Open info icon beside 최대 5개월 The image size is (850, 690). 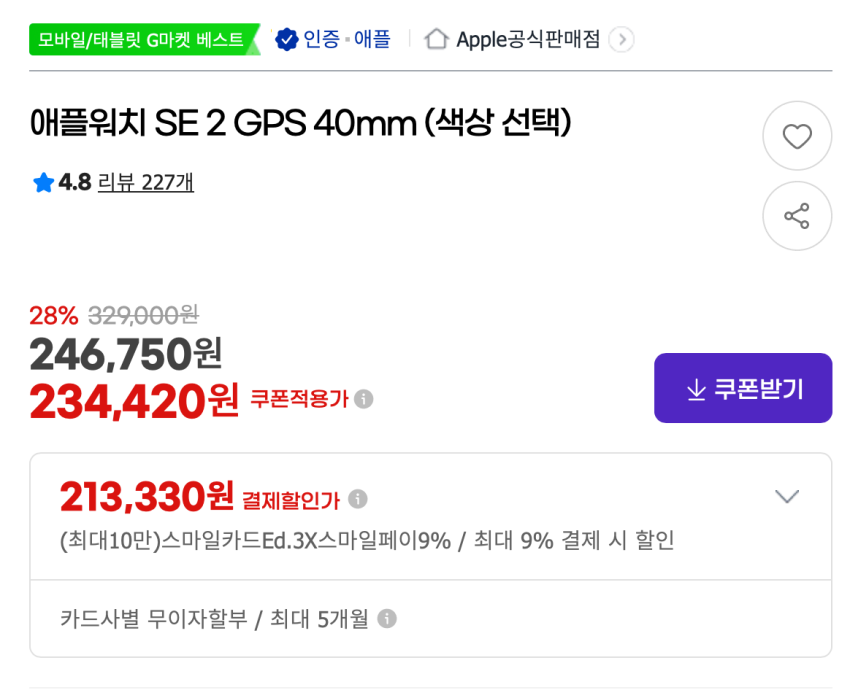tap(387, 619)
